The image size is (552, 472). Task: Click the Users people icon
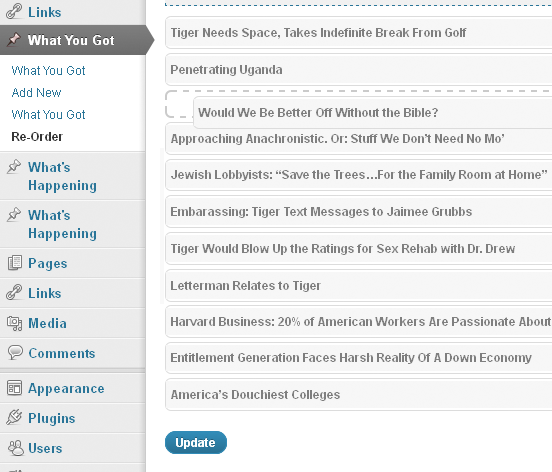coord(15,448)
